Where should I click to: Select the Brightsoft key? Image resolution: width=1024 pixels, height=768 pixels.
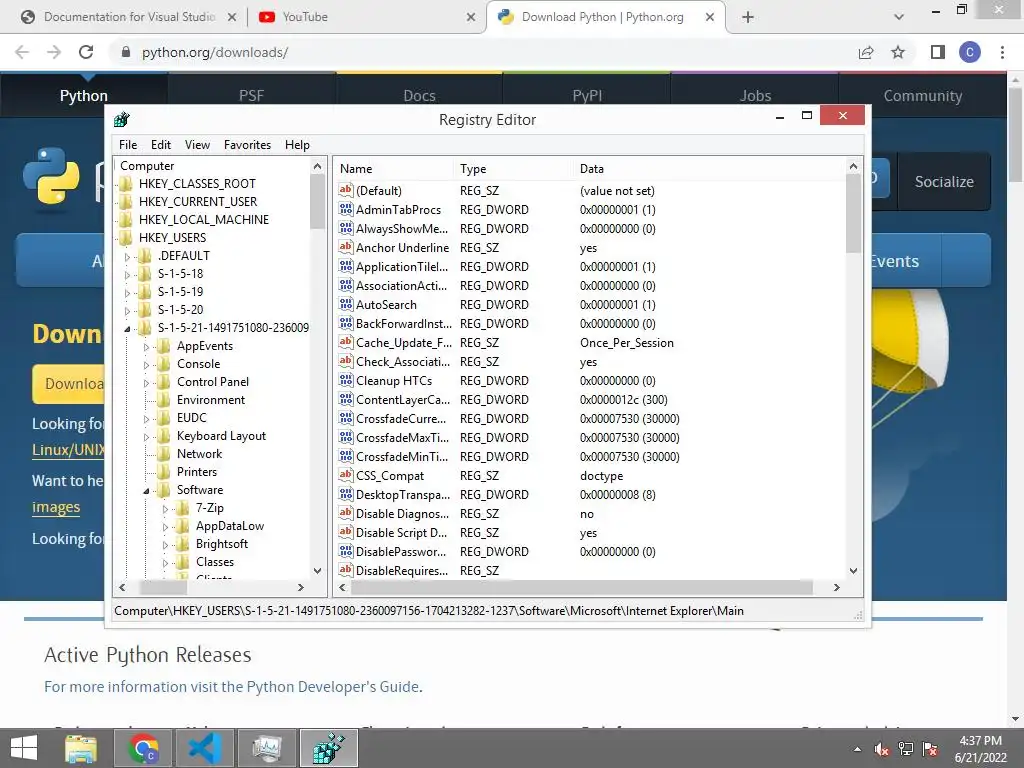coord(221,544)
